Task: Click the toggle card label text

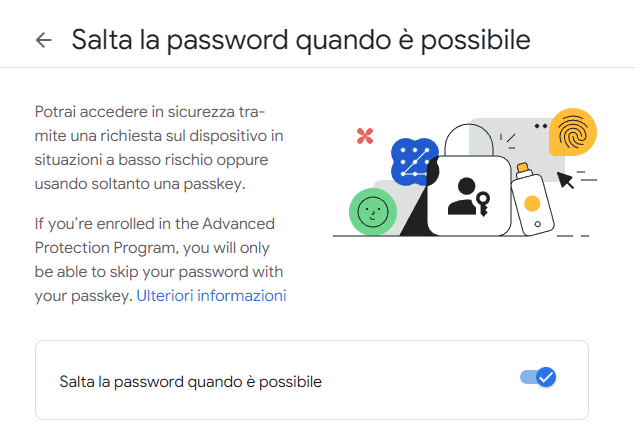Action: [190, 381]
